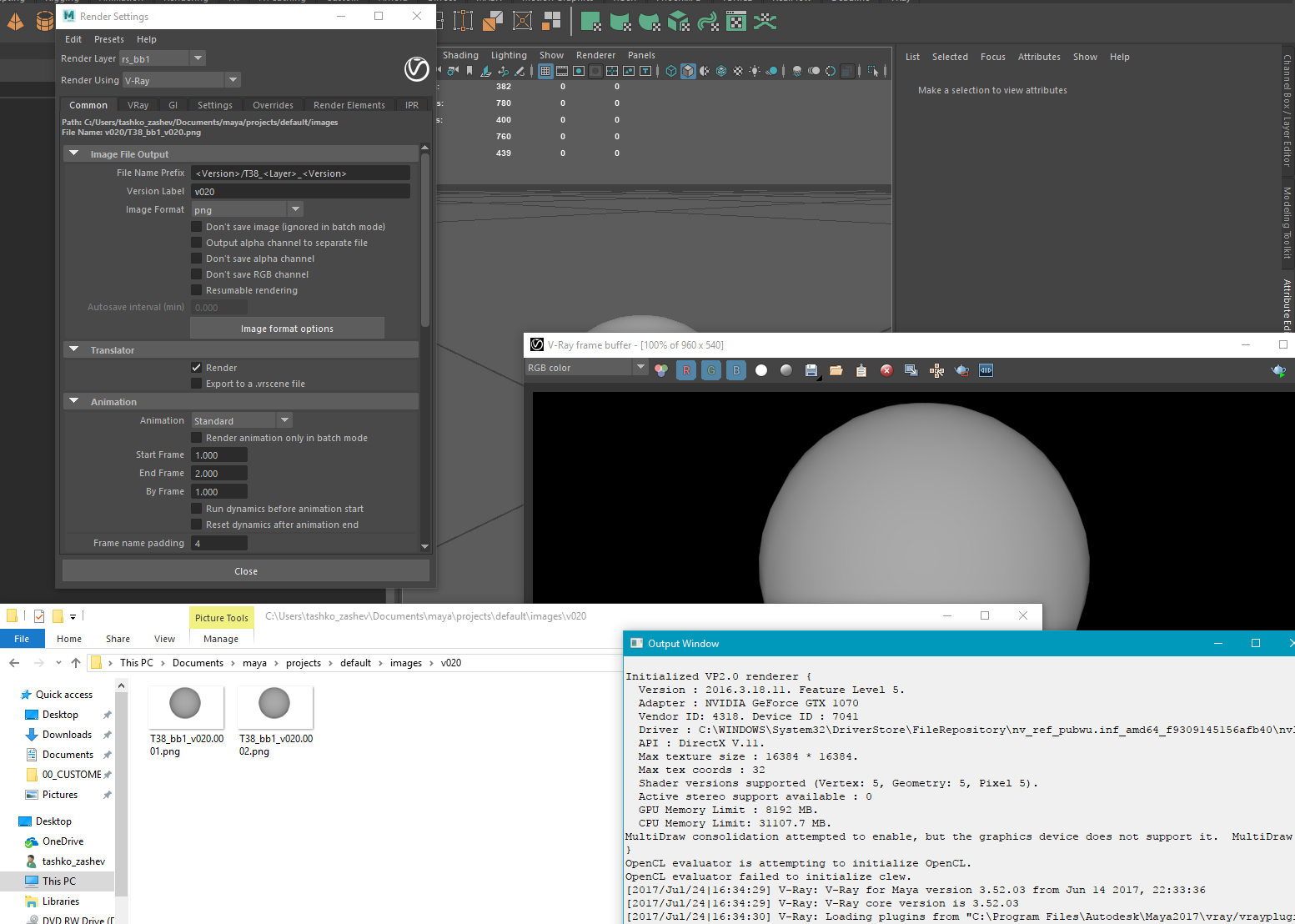Screen dimensions: 1295x924
Task: Toggle isolate select icon in viewport toolbar
Action: pyautogui.click(x=873, y=71)
